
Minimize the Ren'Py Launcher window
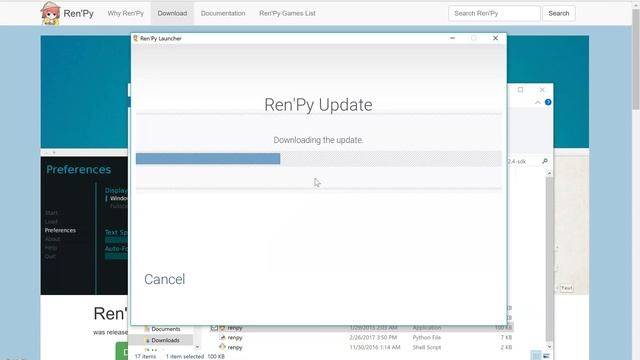click(452, 38)
